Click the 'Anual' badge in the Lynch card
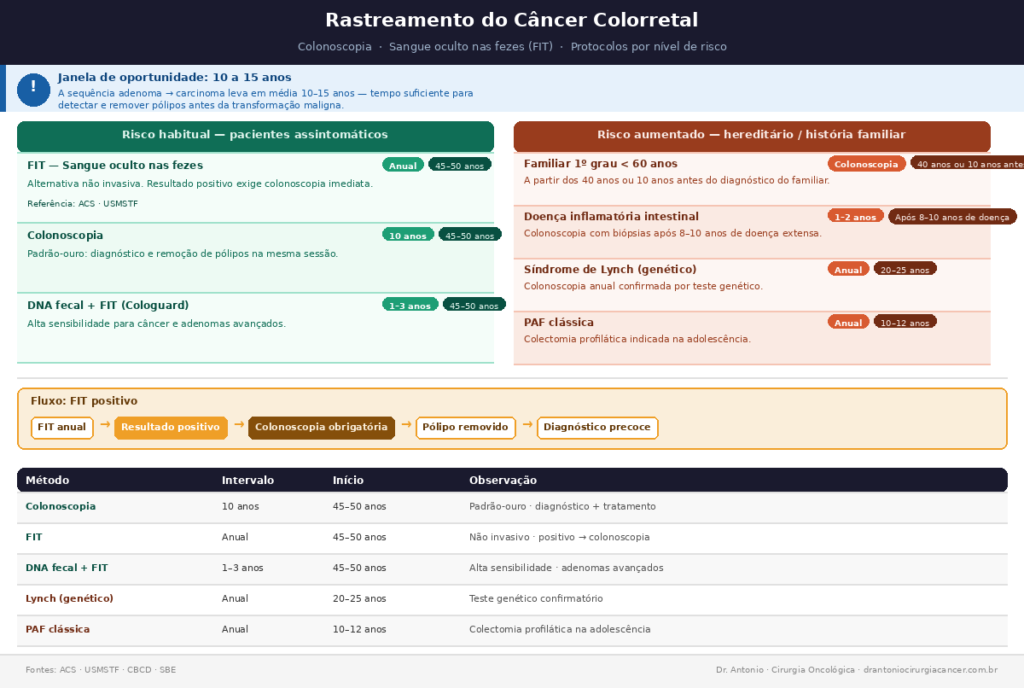Image resolution: width=1024 pixels, height=688 pixels. [x=848, y=270]
